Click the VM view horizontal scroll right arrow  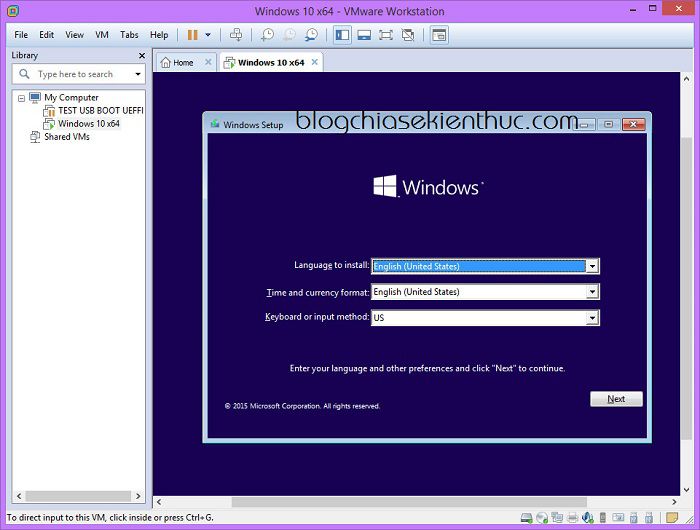click(674, 502)
